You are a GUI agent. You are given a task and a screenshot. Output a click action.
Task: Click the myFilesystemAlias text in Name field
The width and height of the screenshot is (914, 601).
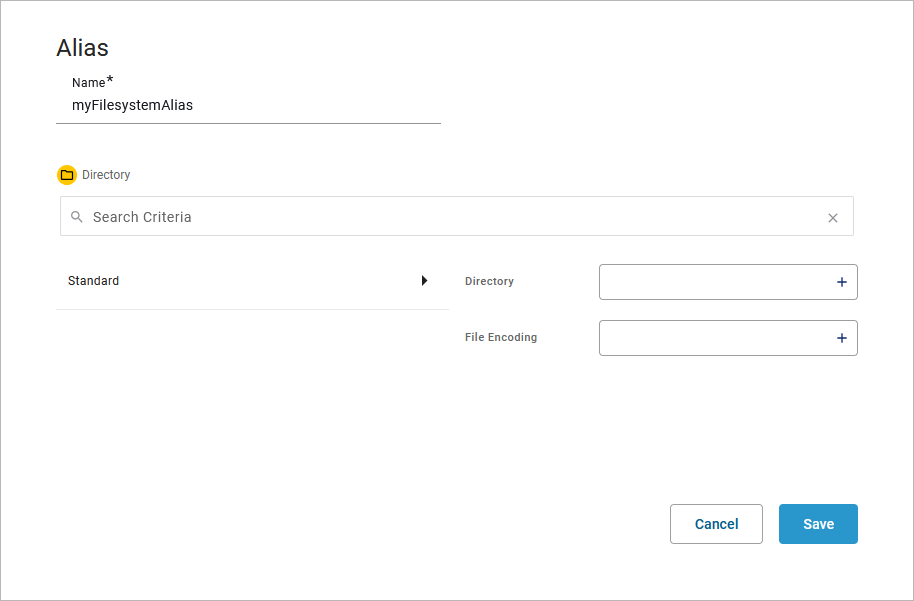132,105
